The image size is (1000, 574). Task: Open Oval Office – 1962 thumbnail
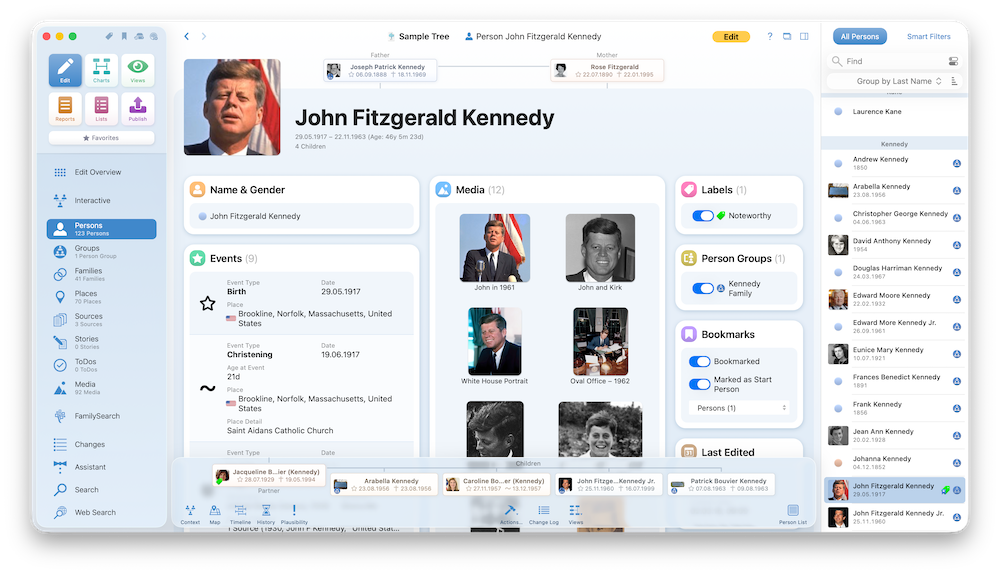[x=600, y=342]
